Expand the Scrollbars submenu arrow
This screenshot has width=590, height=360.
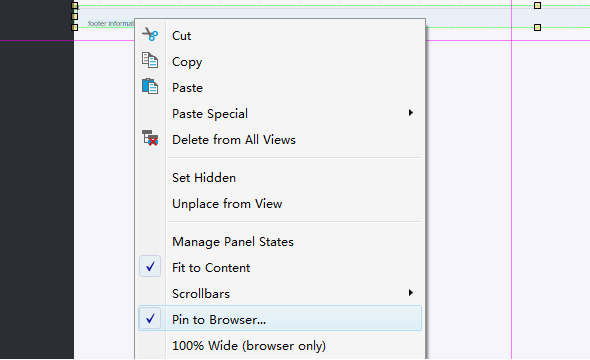pos(411,293)
